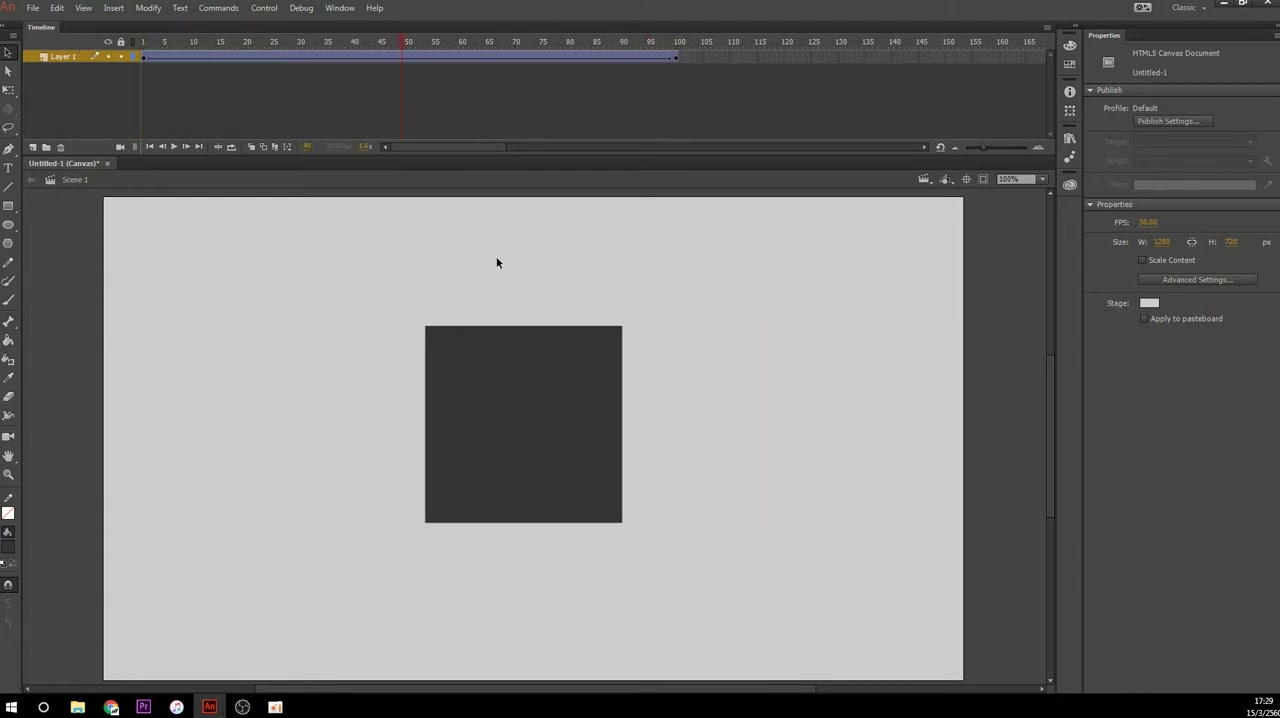Select the Bone tool
The width and height of the screenshot is (1280, 718).
coord(8,321)
